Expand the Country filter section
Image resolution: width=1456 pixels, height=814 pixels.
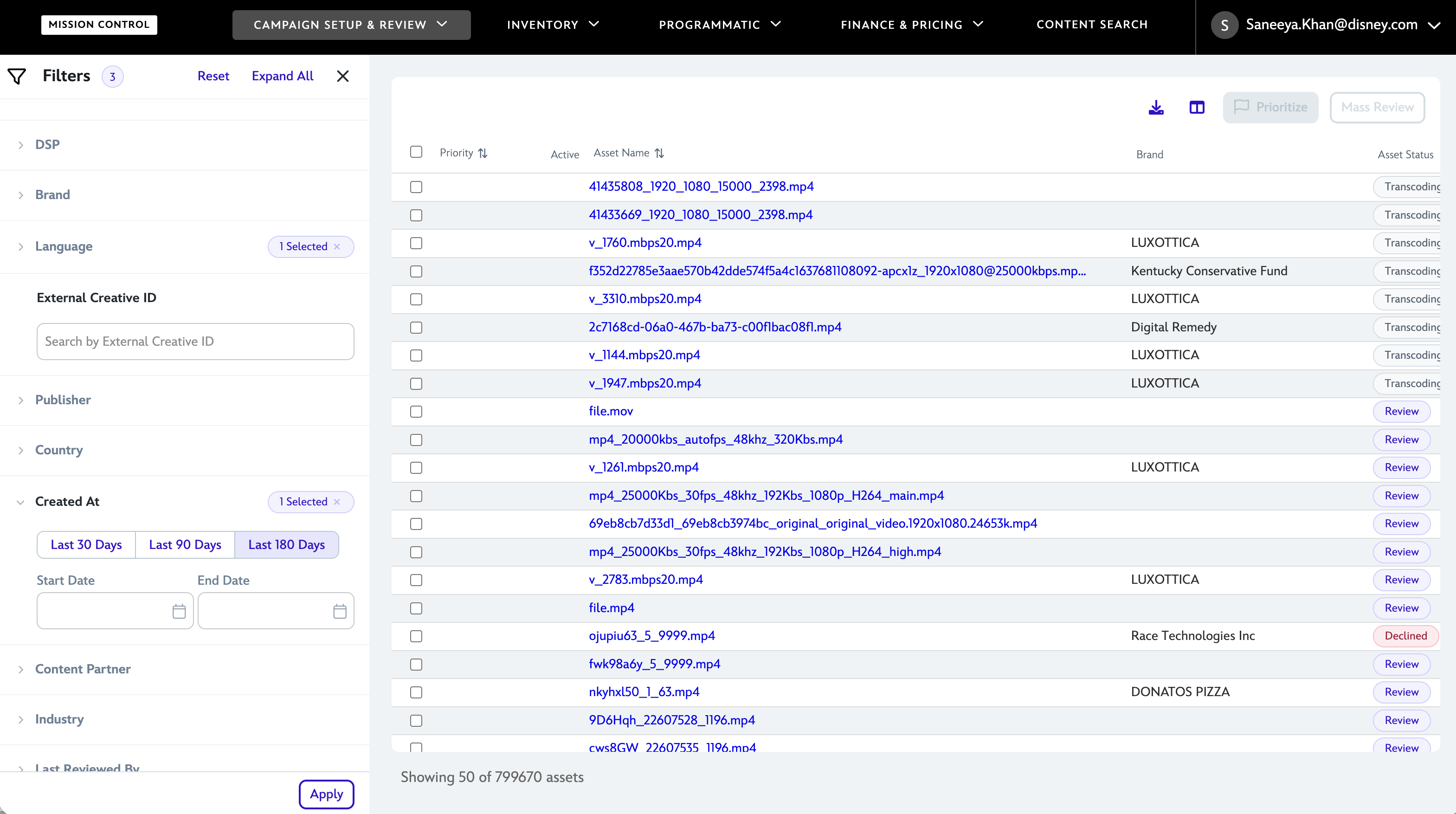[20, 451]
